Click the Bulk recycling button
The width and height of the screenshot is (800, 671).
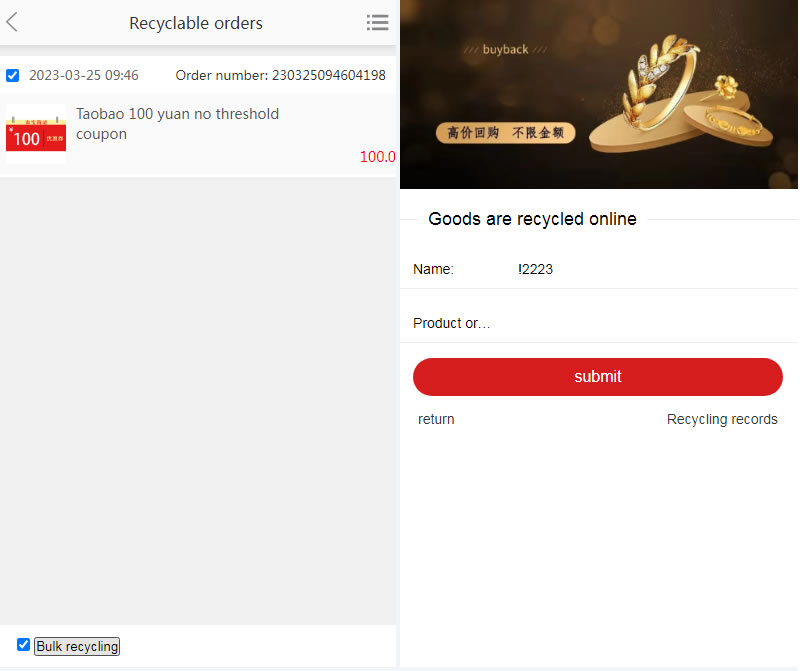click(77, 647)
